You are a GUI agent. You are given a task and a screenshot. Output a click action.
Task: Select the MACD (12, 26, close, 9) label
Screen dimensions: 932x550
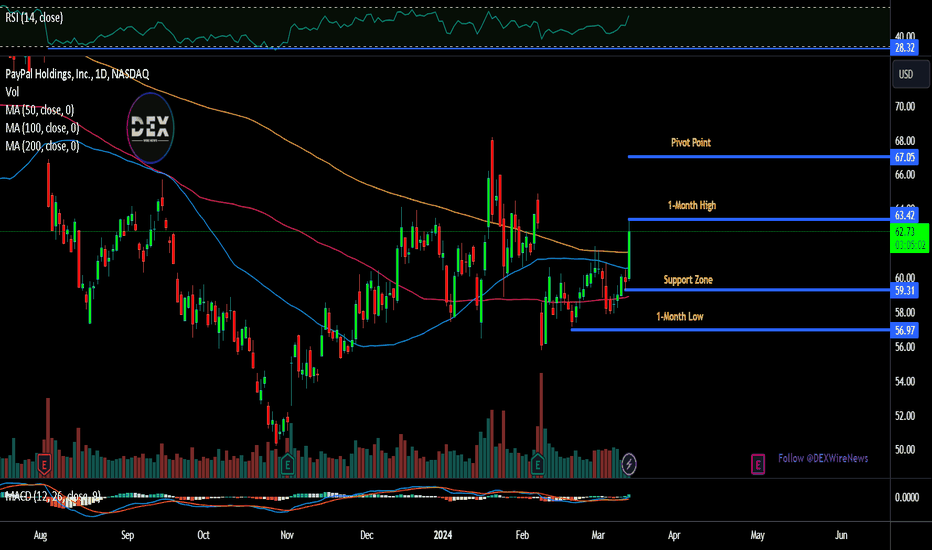(53, 496)
